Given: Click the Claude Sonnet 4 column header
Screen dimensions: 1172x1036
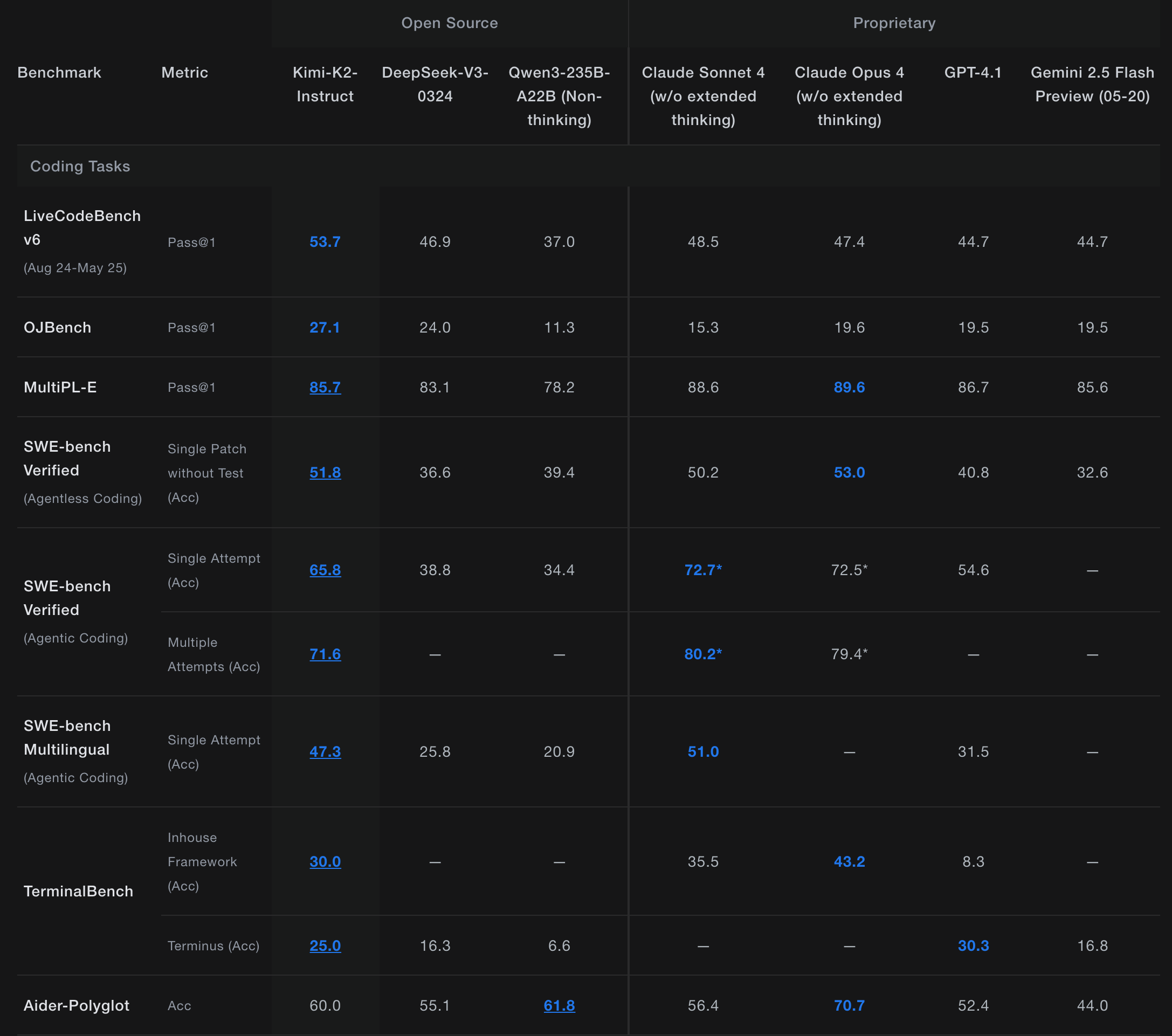Looking at the screenshot, I should (703, 96).
